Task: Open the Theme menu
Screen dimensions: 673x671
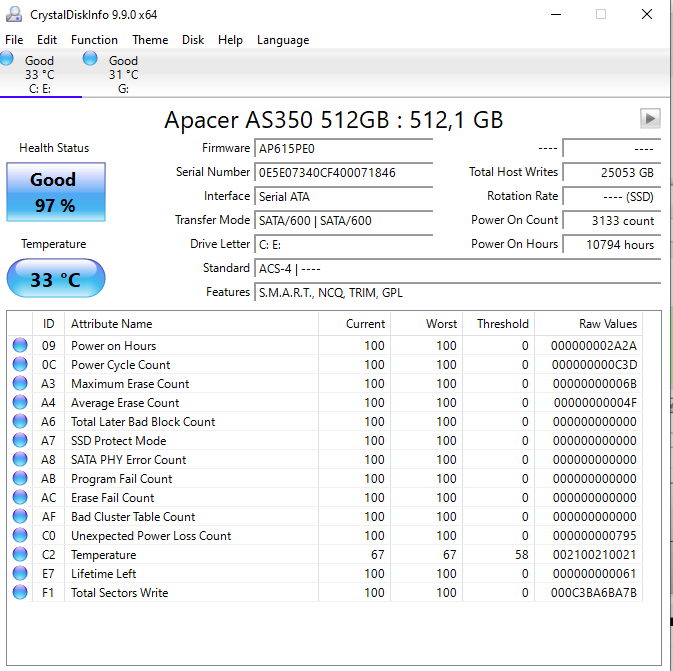Action: coord(150,40)
